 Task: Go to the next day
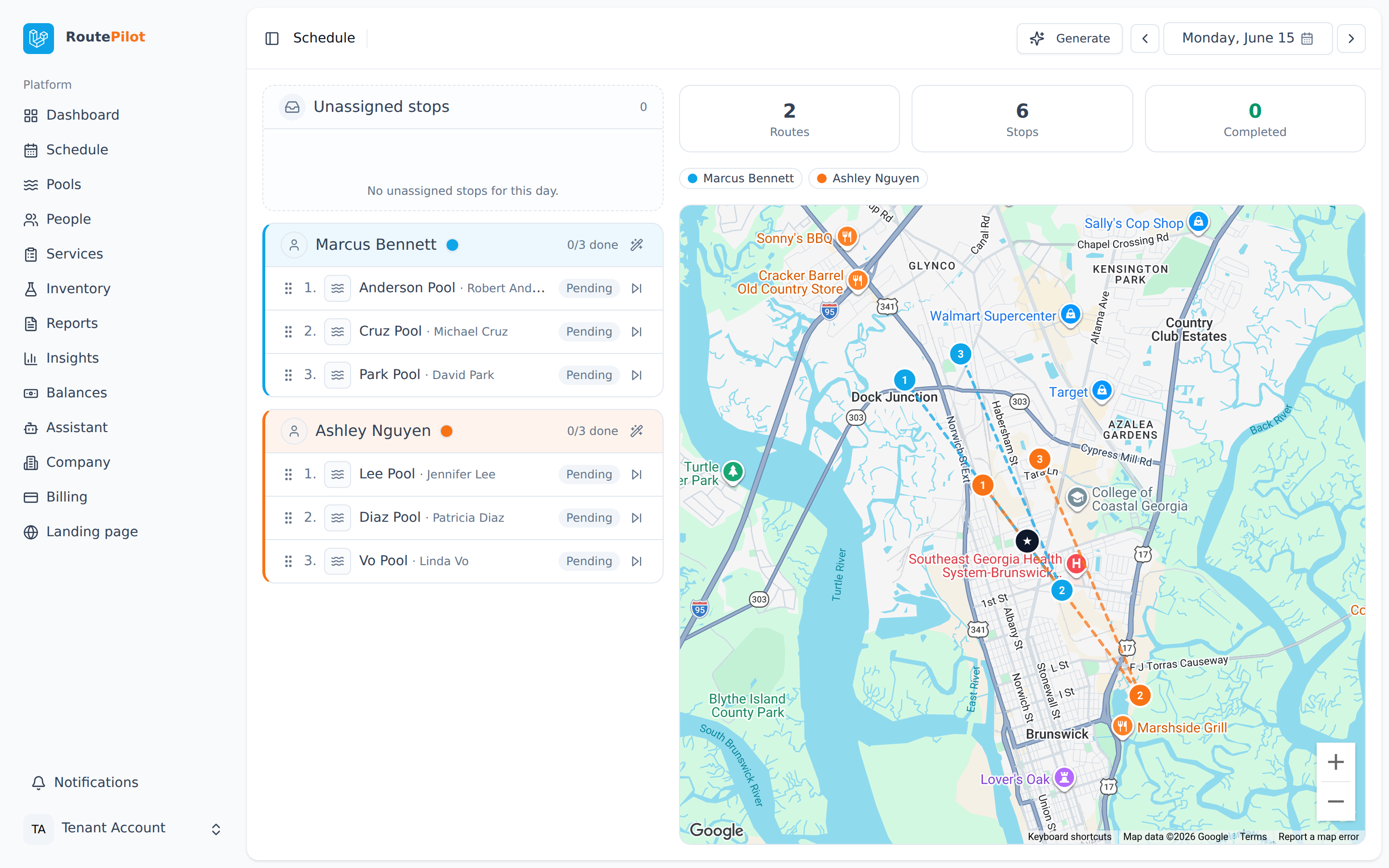1351,39
